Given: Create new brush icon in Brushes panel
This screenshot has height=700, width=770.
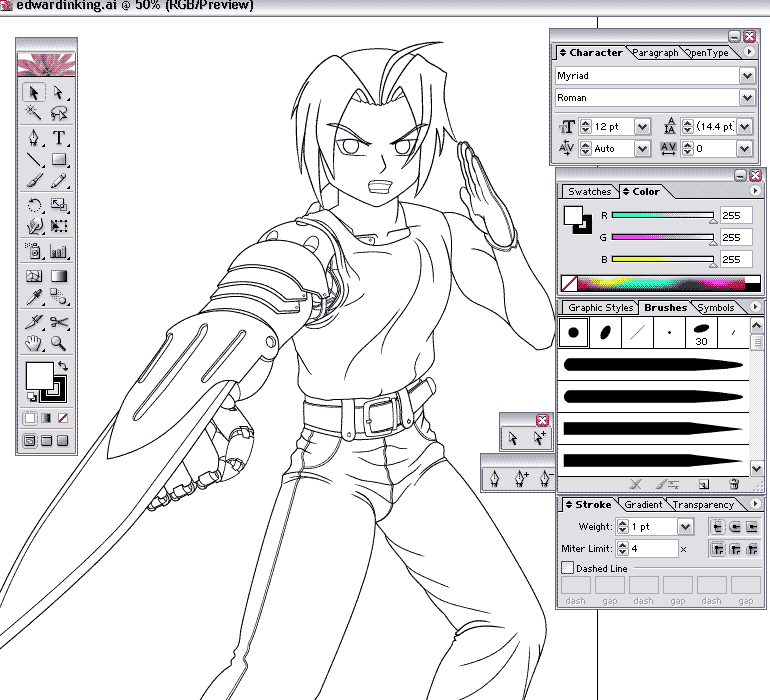Looking at the screenshot, I should 704,484.
